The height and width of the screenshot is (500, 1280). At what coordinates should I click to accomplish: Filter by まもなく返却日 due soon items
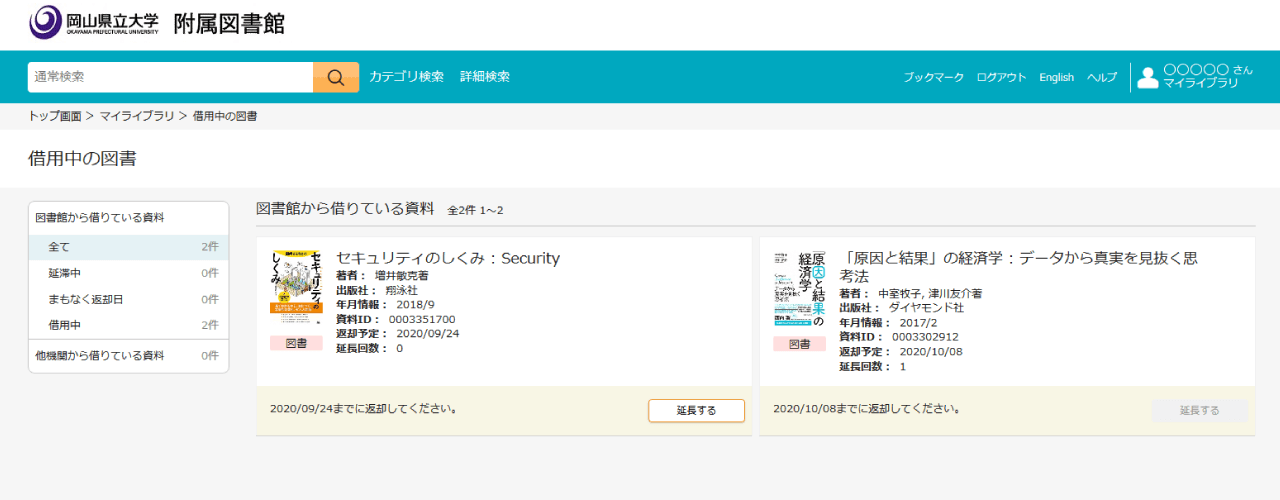click(x=86, y=299)
